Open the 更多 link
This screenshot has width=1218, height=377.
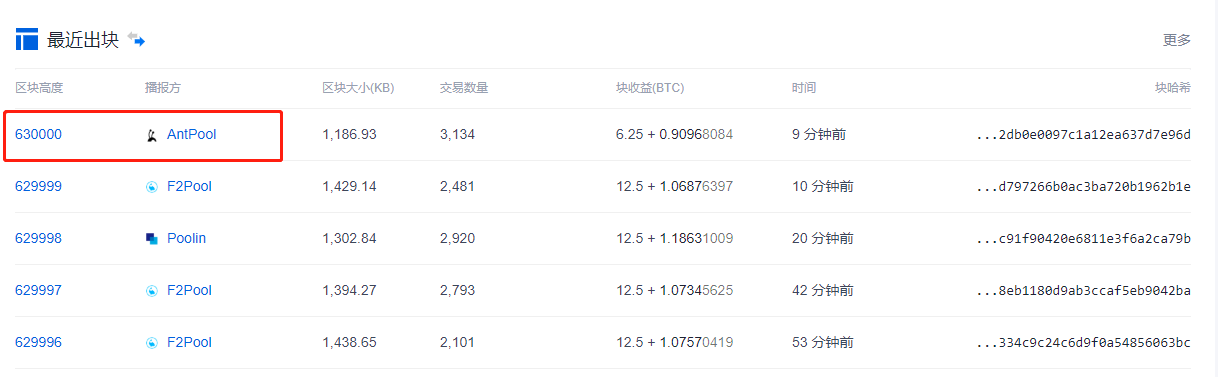[x=1177, y=40]
